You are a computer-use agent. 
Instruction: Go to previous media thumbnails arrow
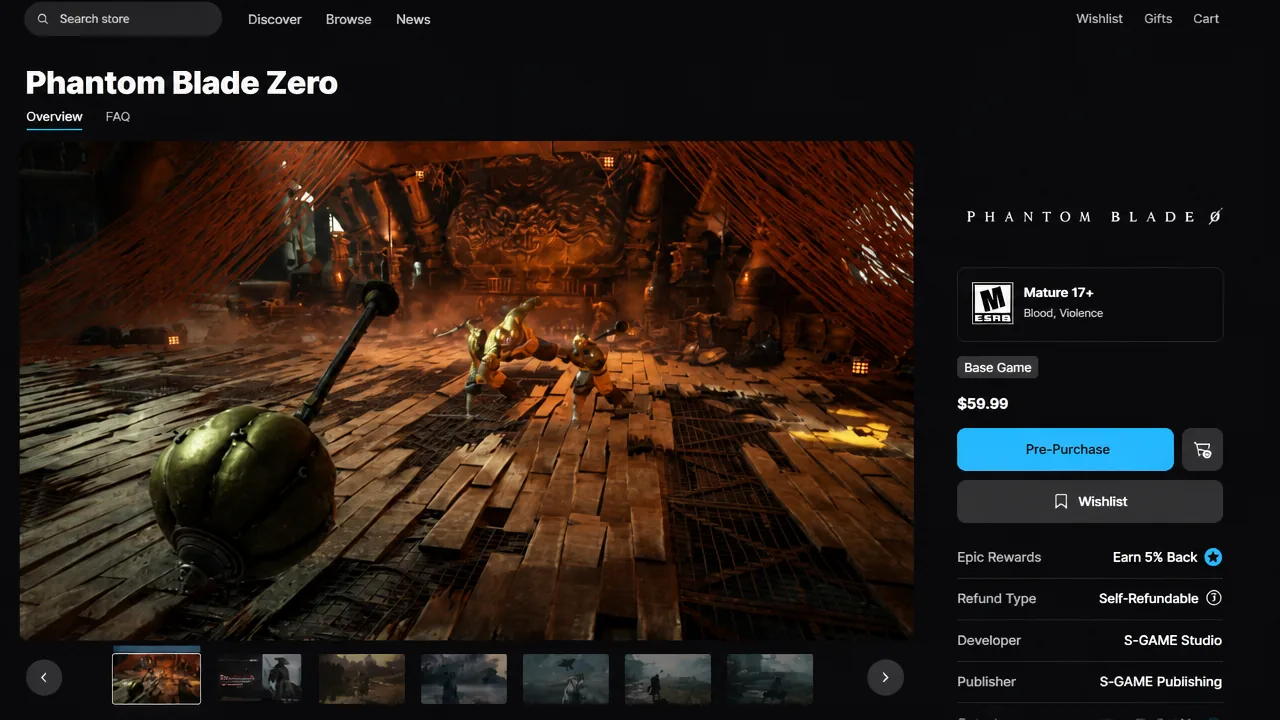pyautogui.click(x=44, y=677)
